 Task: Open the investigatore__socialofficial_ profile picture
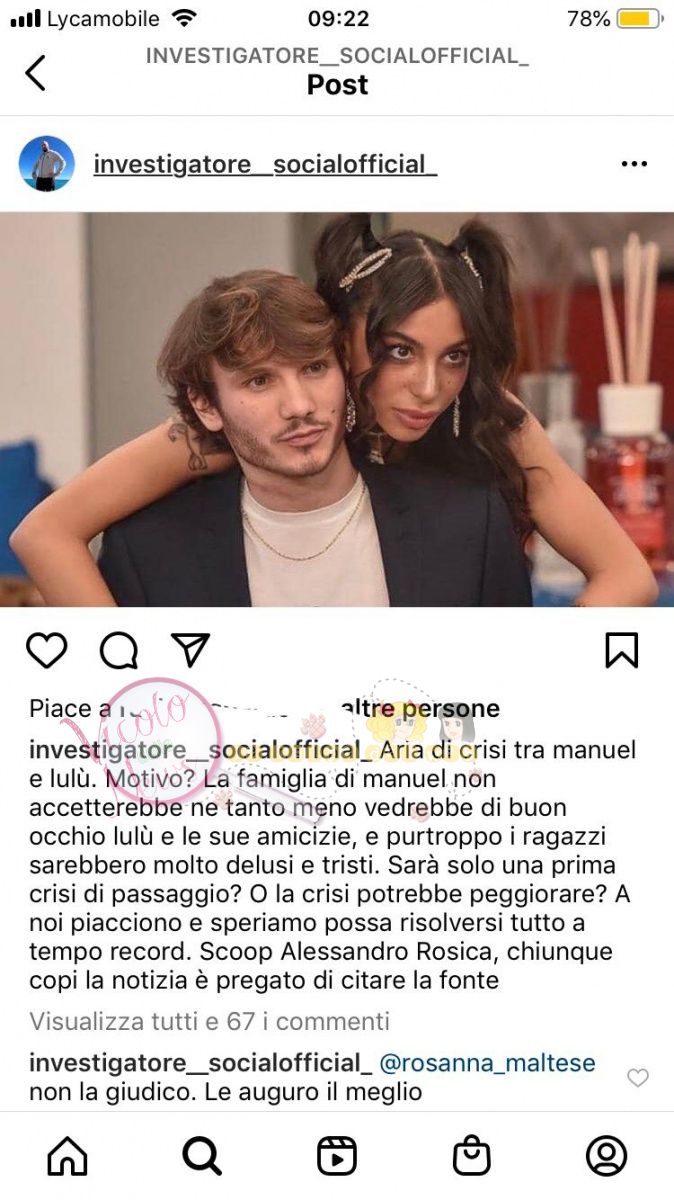pos(47,164)
